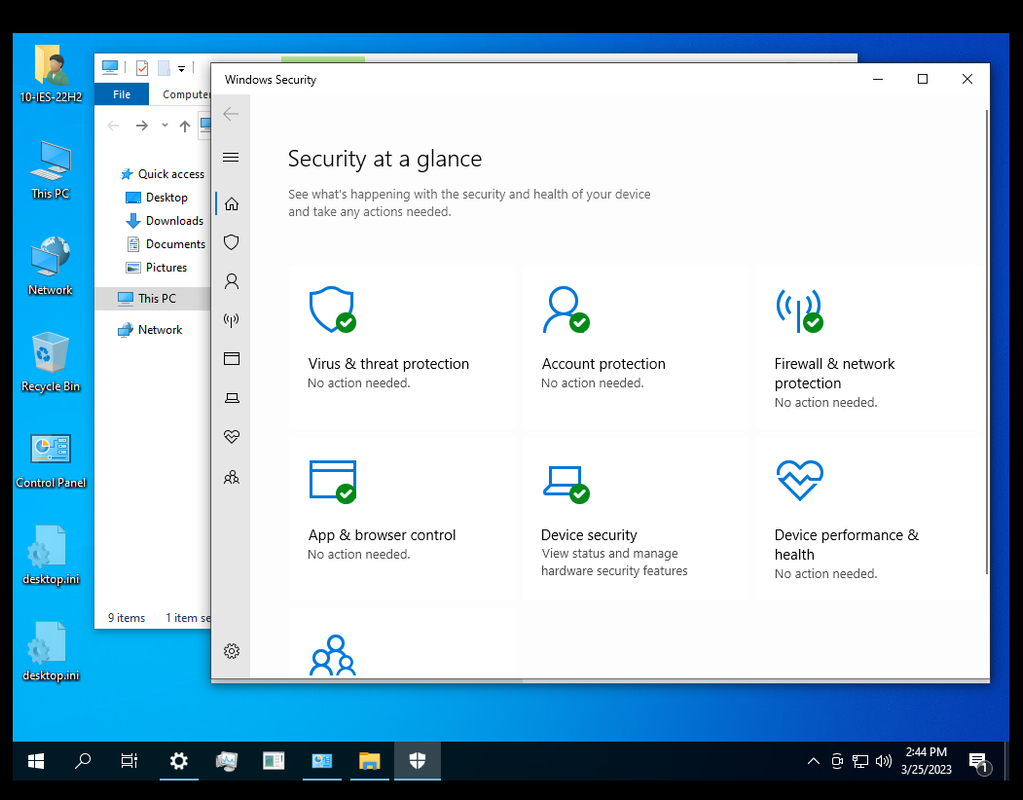Viewport: 1023px width, 800px height.
Task: Select Network in Explorer navigation pane
Action: coord(150,330)
